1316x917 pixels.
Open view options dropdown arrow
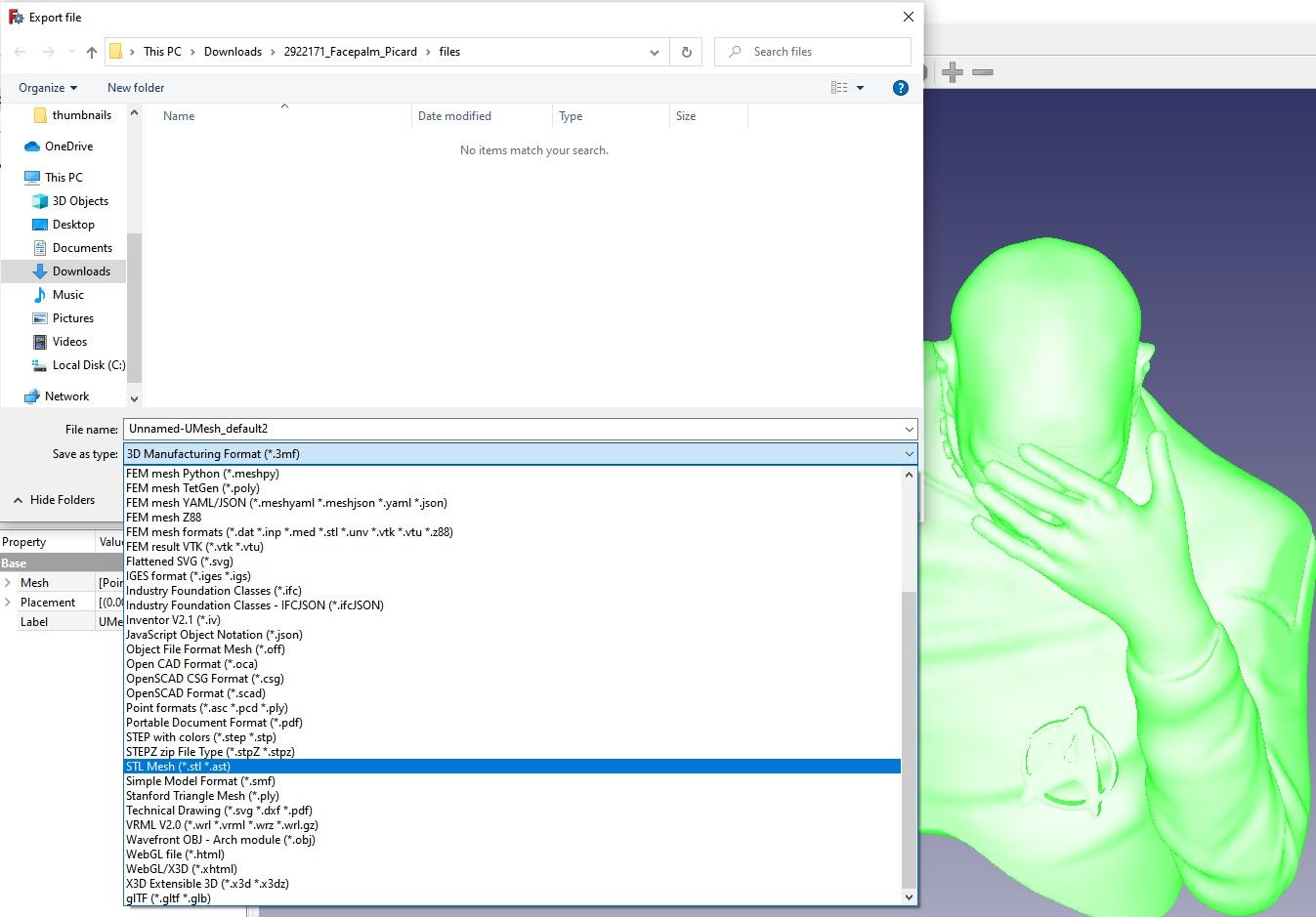861,88
